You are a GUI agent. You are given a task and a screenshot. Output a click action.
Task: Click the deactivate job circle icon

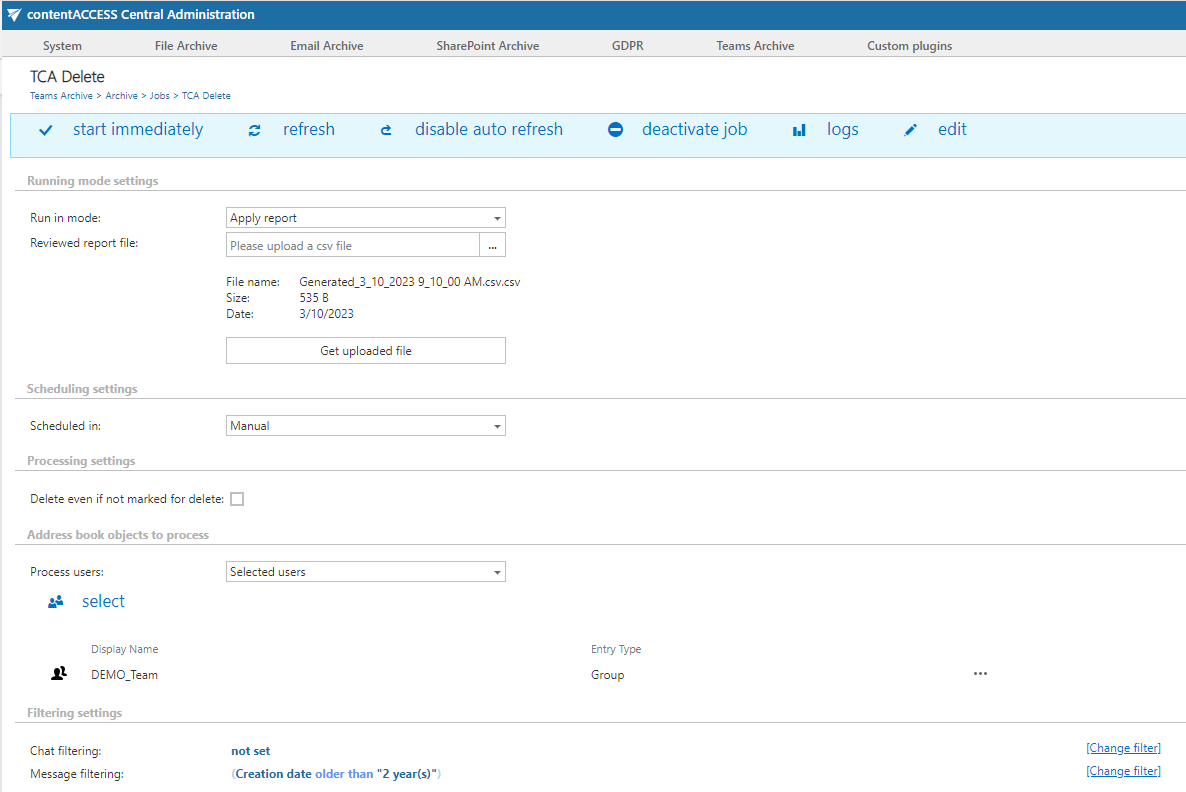coord(616,130)
